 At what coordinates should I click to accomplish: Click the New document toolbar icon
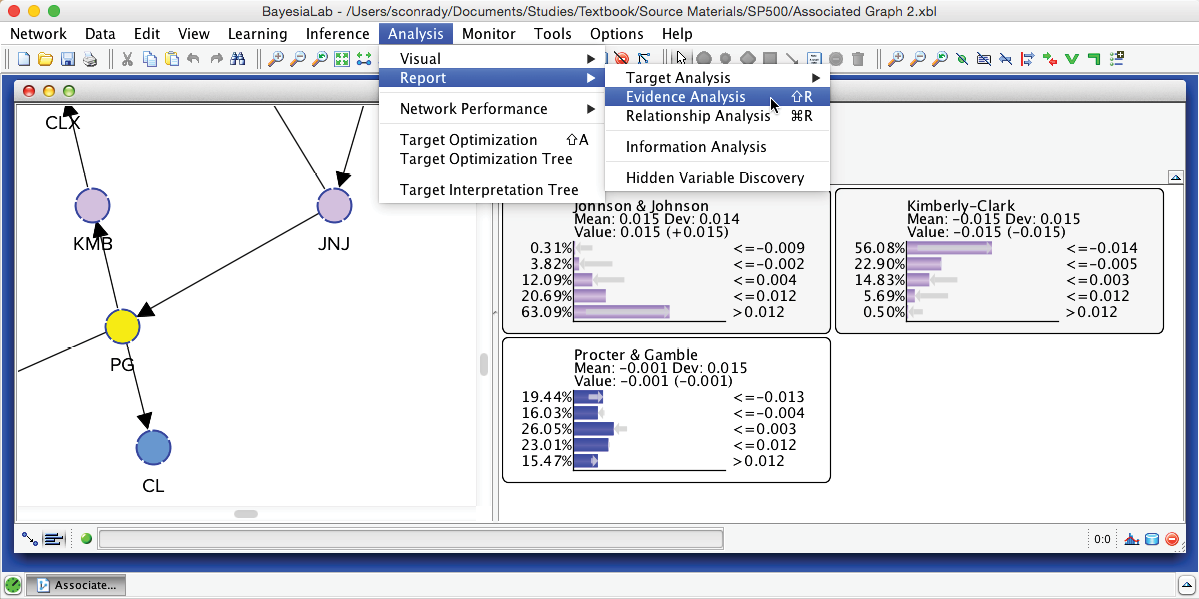tap(24, 60)
